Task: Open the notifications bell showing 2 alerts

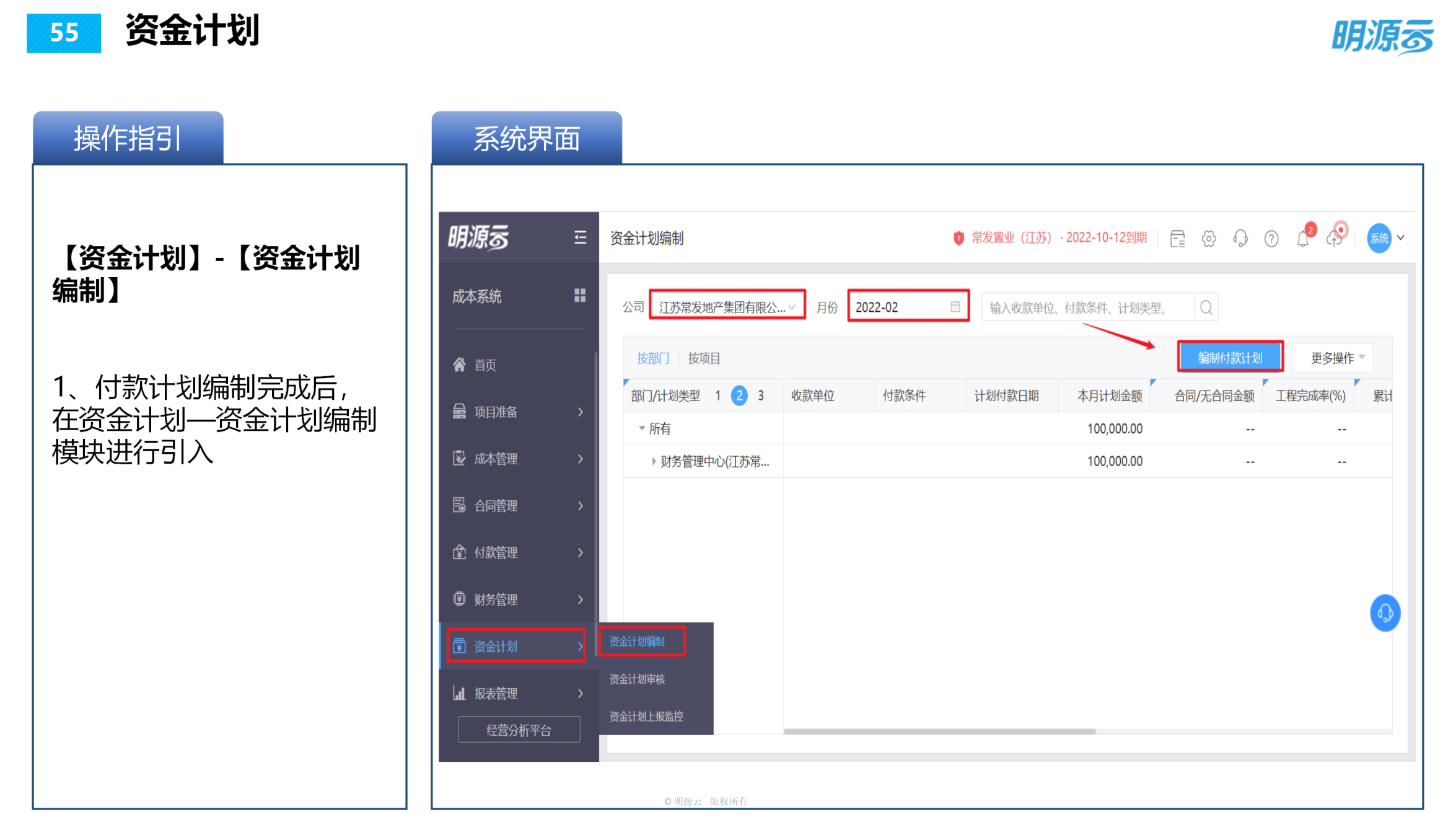Action: [x=1302, y=238]
